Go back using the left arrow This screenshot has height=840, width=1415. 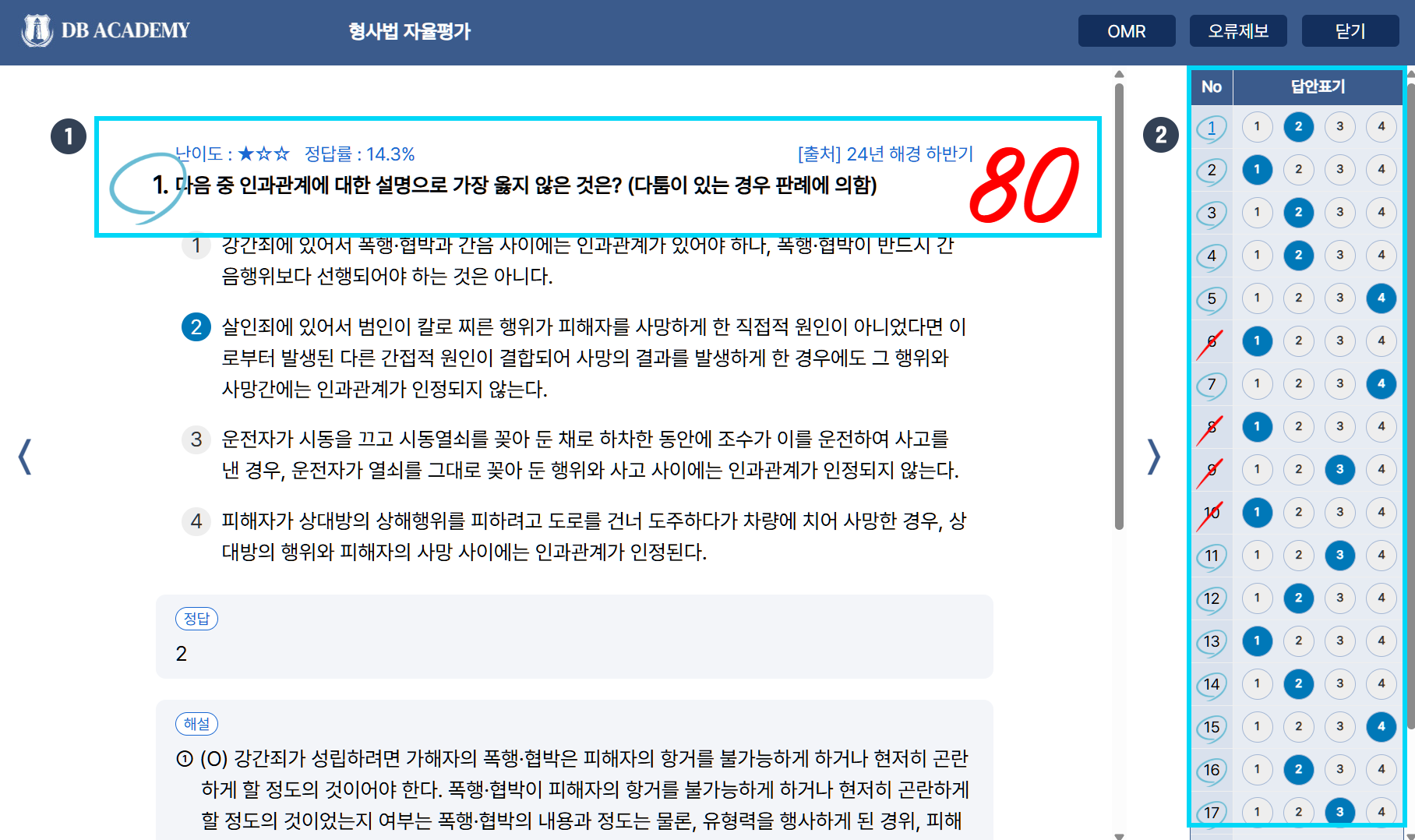coord(25,458)
